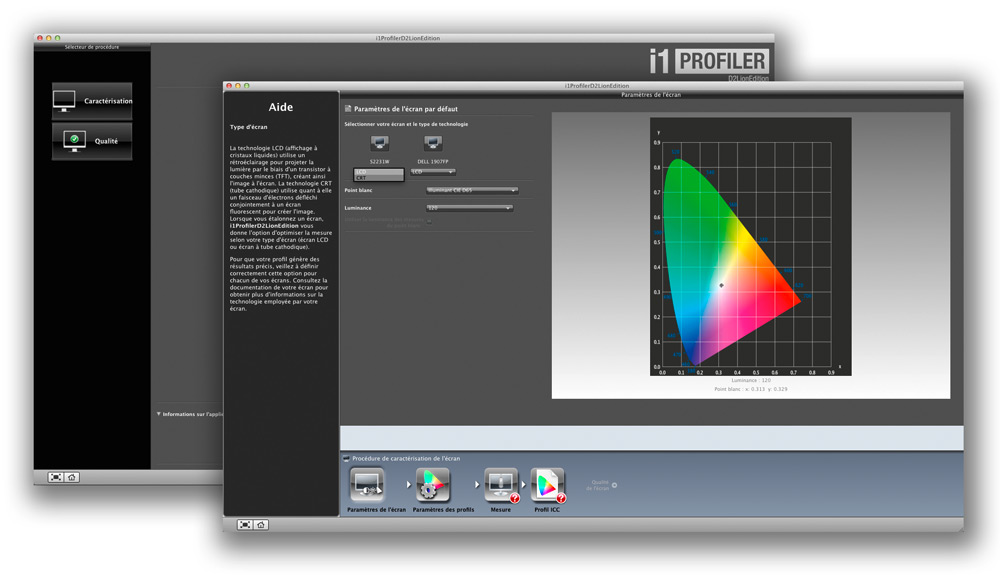Choose LCD in the open technology list
Screen dimensions: 1000x578
pos(379,172)
